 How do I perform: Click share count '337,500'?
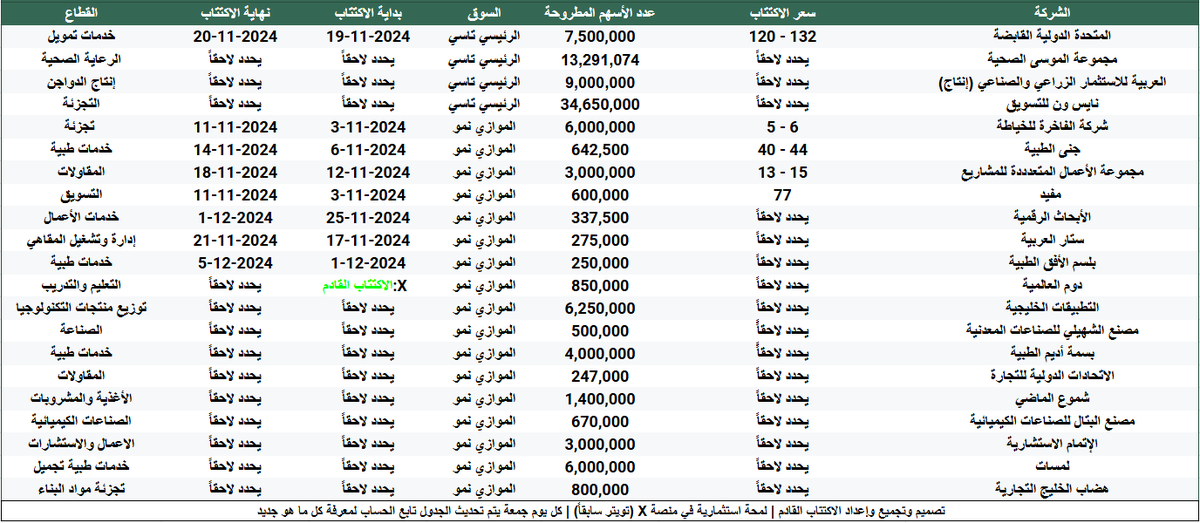coord(601,218)
